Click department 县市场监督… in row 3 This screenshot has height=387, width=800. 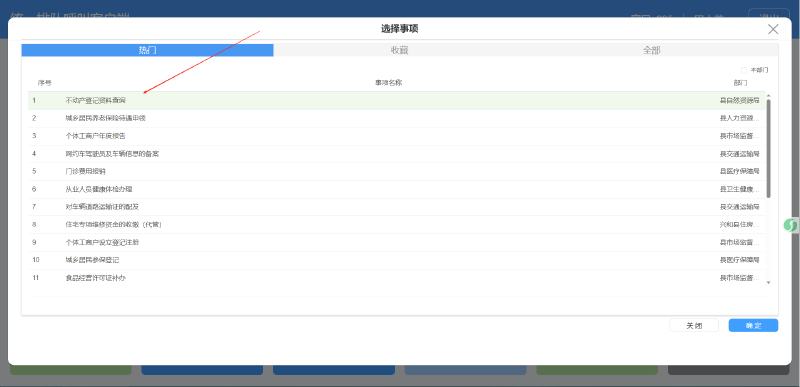click(x=740, y=136)
